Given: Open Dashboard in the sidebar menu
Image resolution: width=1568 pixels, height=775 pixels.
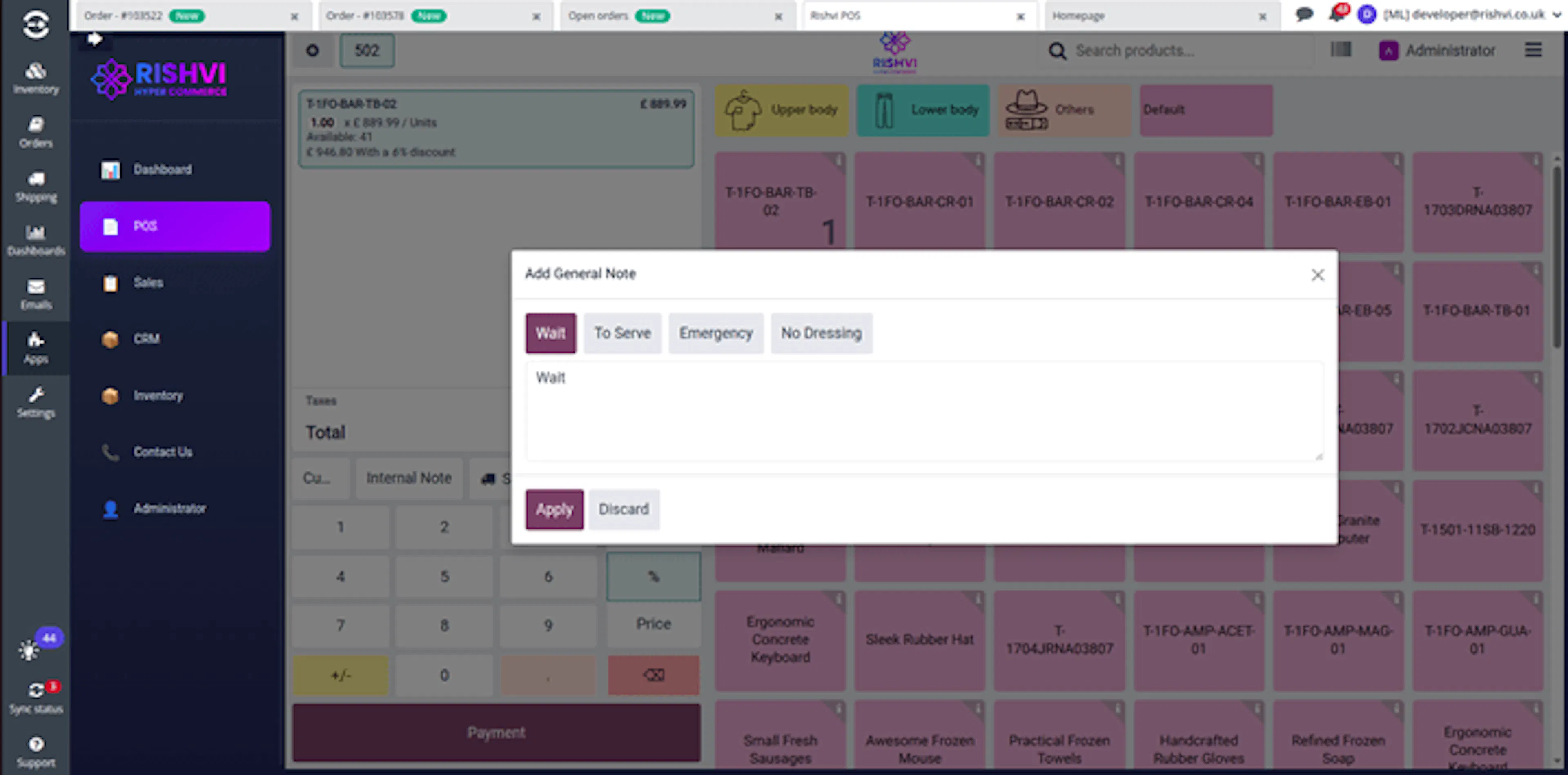Looking at the screenshot, I should tap(175, 170).
